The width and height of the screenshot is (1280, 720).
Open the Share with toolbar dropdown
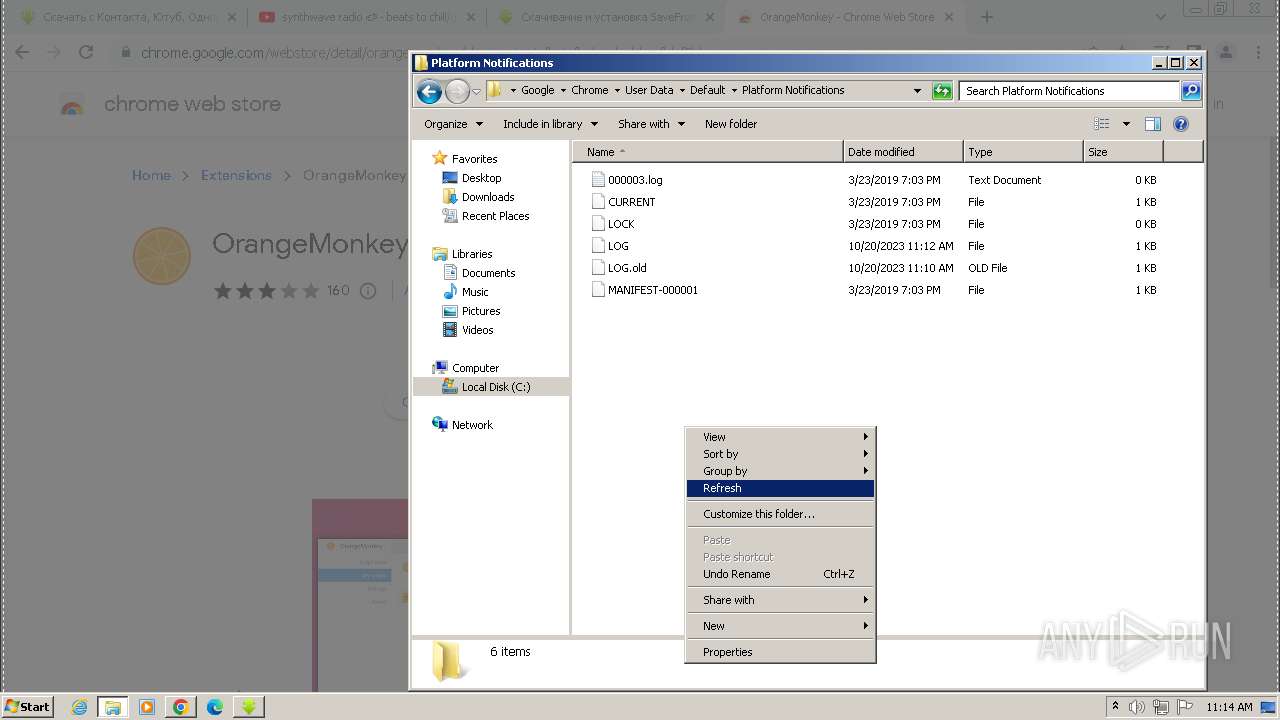[x=651, y=124]
